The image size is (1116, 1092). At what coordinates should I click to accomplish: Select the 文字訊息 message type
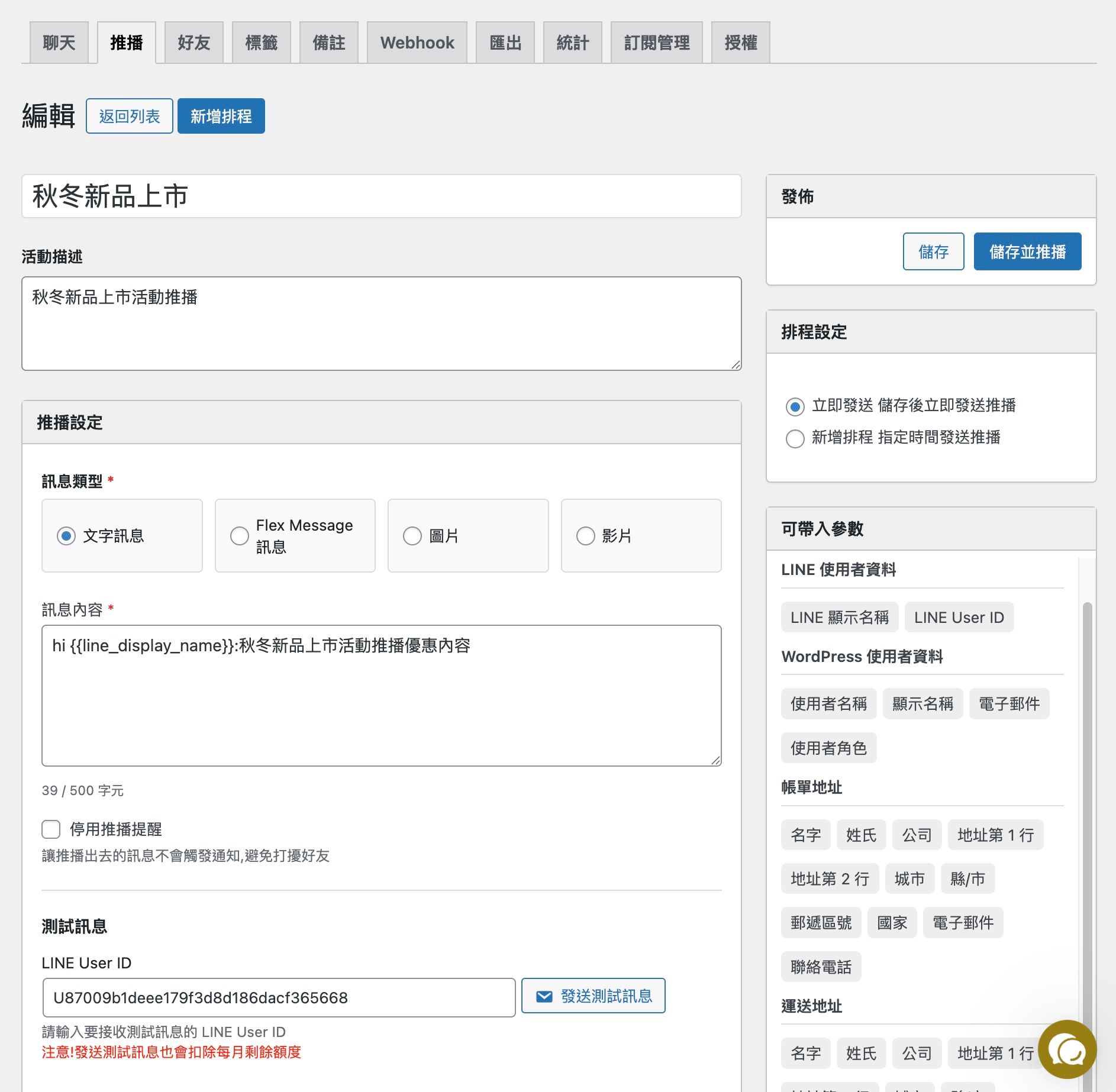pyautogui.click(x=66, y=536)
